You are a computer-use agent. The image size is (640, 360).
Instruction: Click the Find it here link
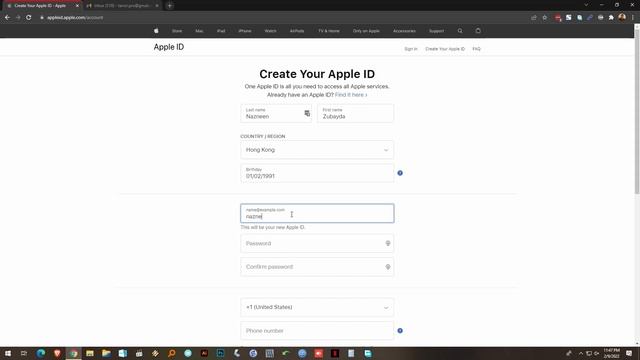pyautogui.click(x=351, y=95)
